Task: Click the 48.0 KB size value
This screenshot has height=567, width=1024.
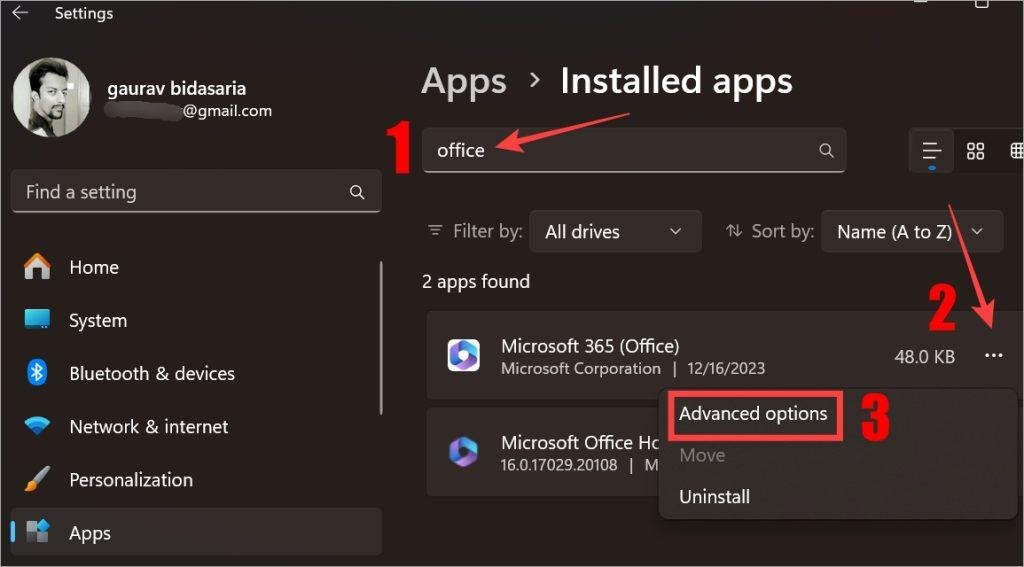Action: [x=924, y=357]
